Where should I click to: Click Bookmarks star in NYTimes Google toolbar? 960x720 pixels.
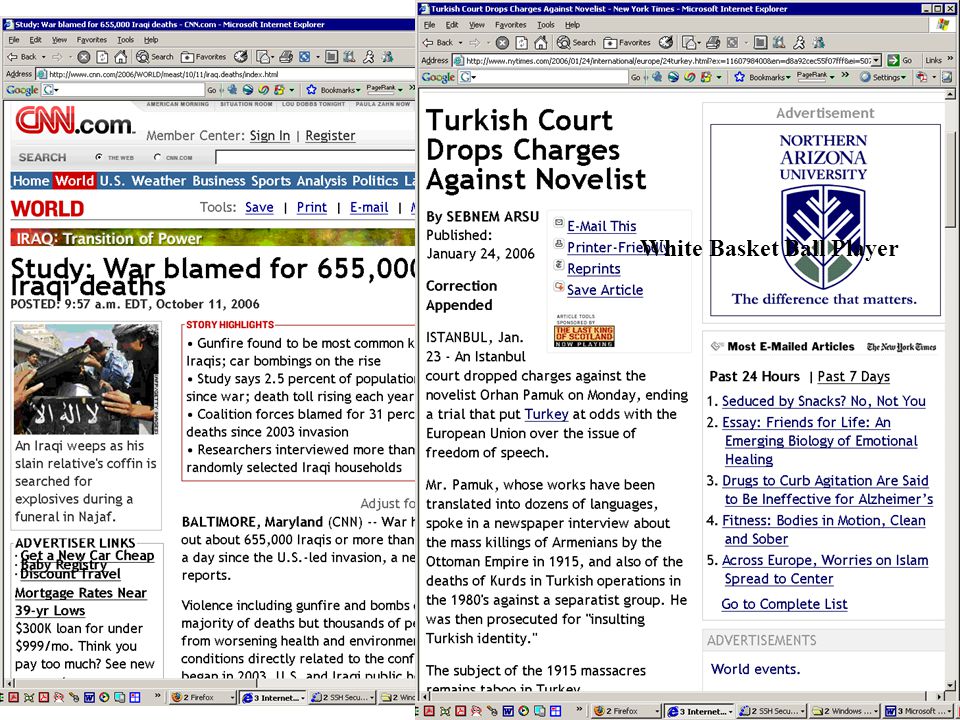740,77
